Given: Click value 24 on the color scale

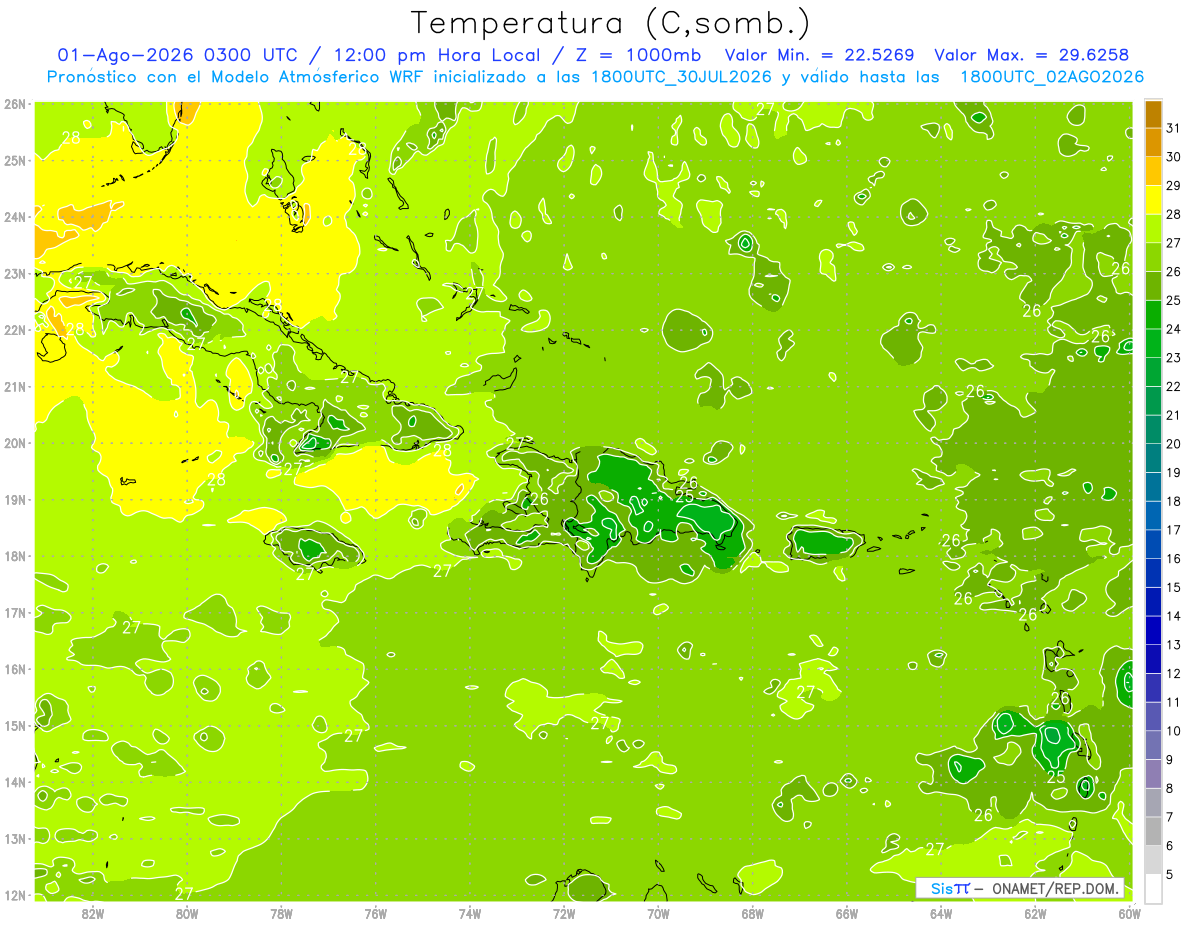Looking at the screenshot, I should click(x=1174, y=329).
